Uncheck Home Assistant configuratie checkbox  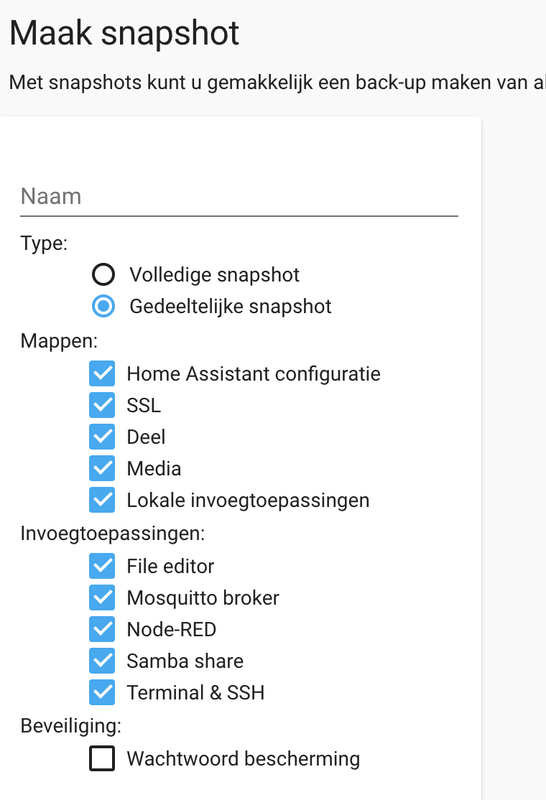coord(102,373)
